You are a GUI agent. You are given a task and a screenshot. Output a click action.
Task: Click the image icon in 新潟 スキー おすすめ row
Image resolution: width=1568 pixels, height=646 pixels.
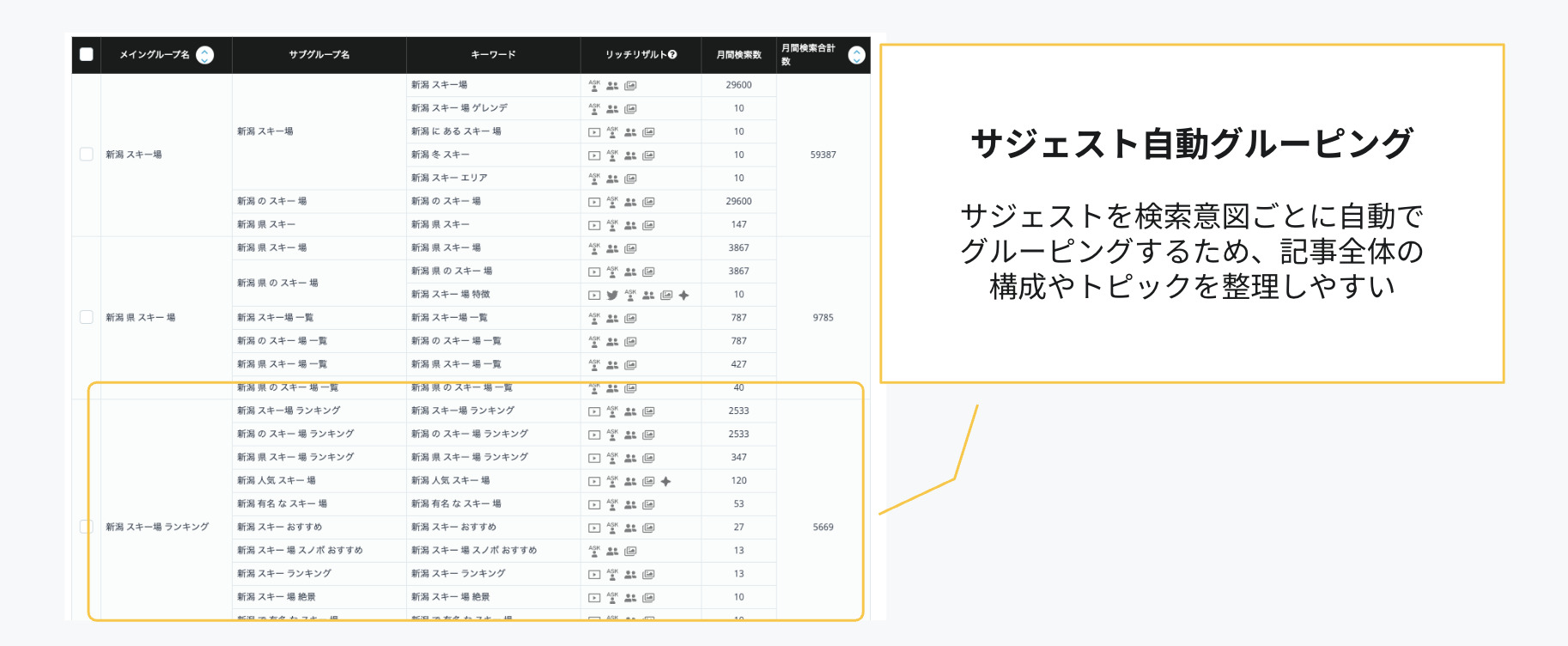coord(648,527)
